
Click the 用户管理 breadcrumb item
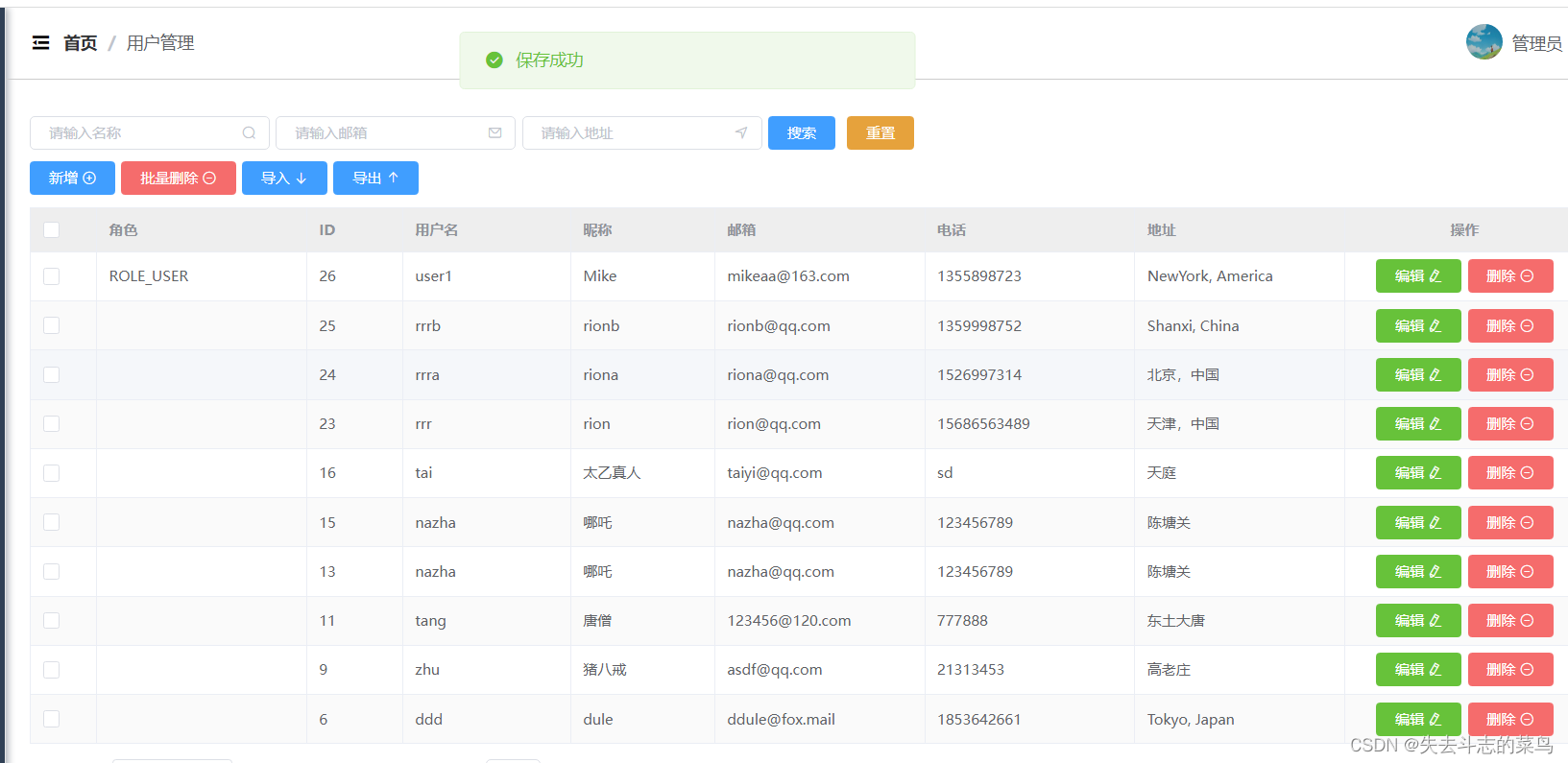160,43
